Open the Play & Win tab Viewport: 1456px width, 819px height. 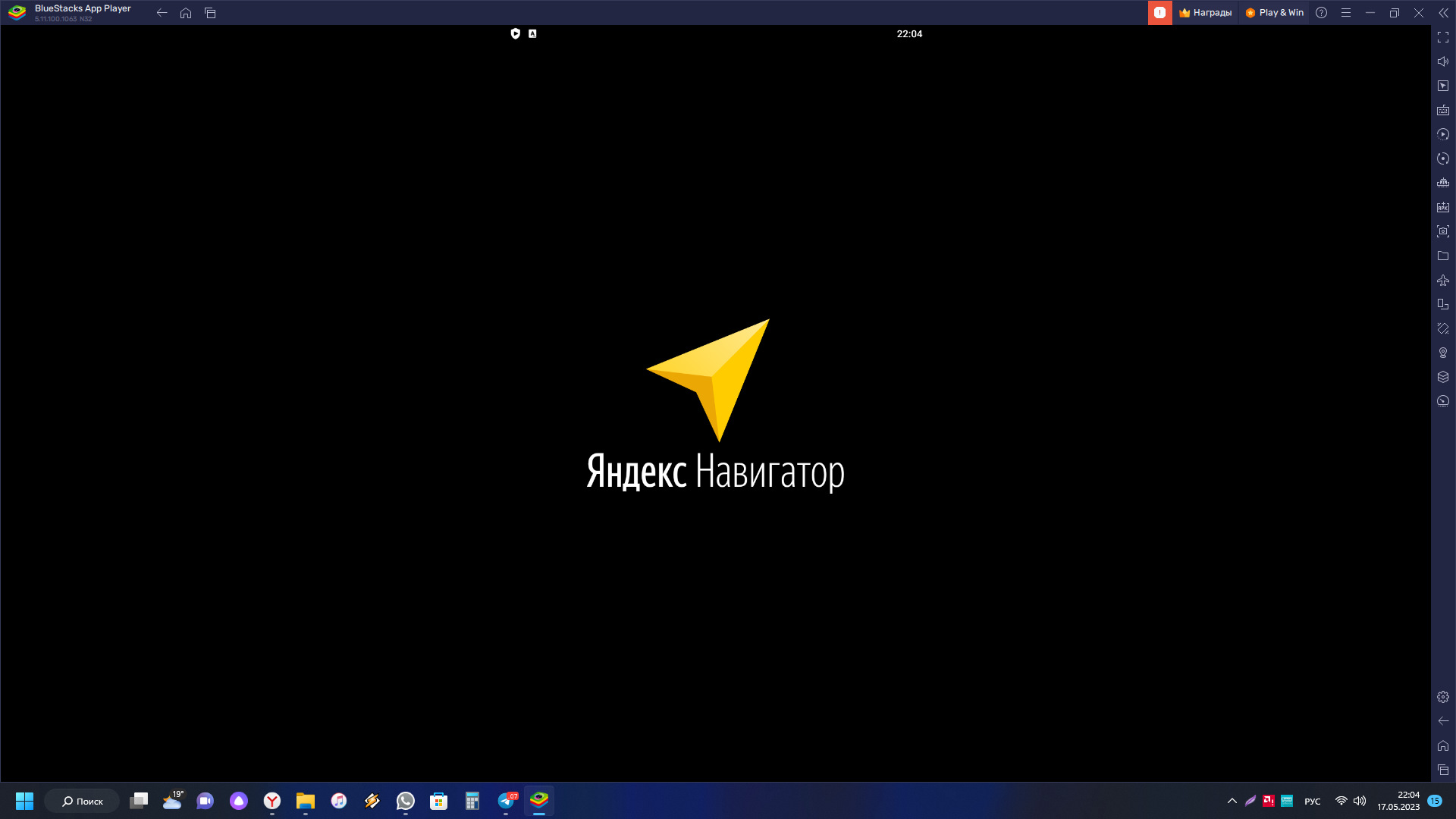[1274, 13]
